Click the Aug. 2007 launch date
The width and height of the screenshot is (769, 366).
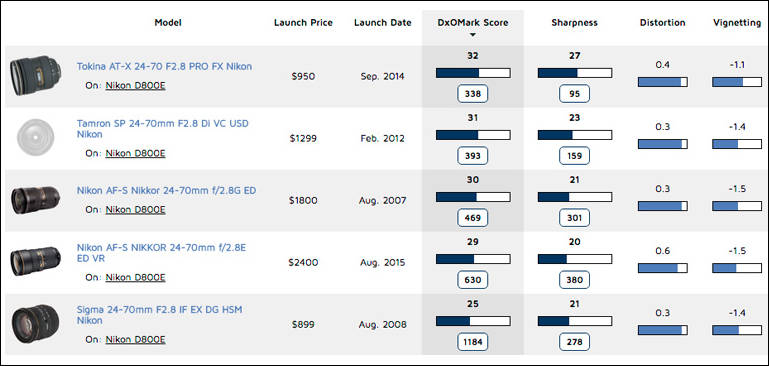coord(383,201)
